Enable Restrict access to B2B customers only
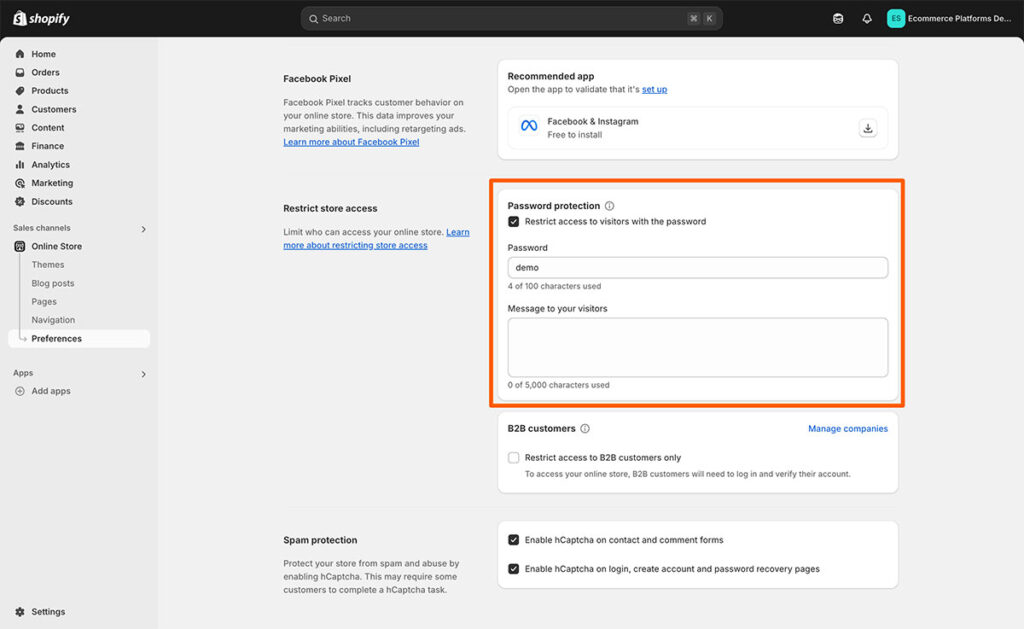 tap(514, 458)
